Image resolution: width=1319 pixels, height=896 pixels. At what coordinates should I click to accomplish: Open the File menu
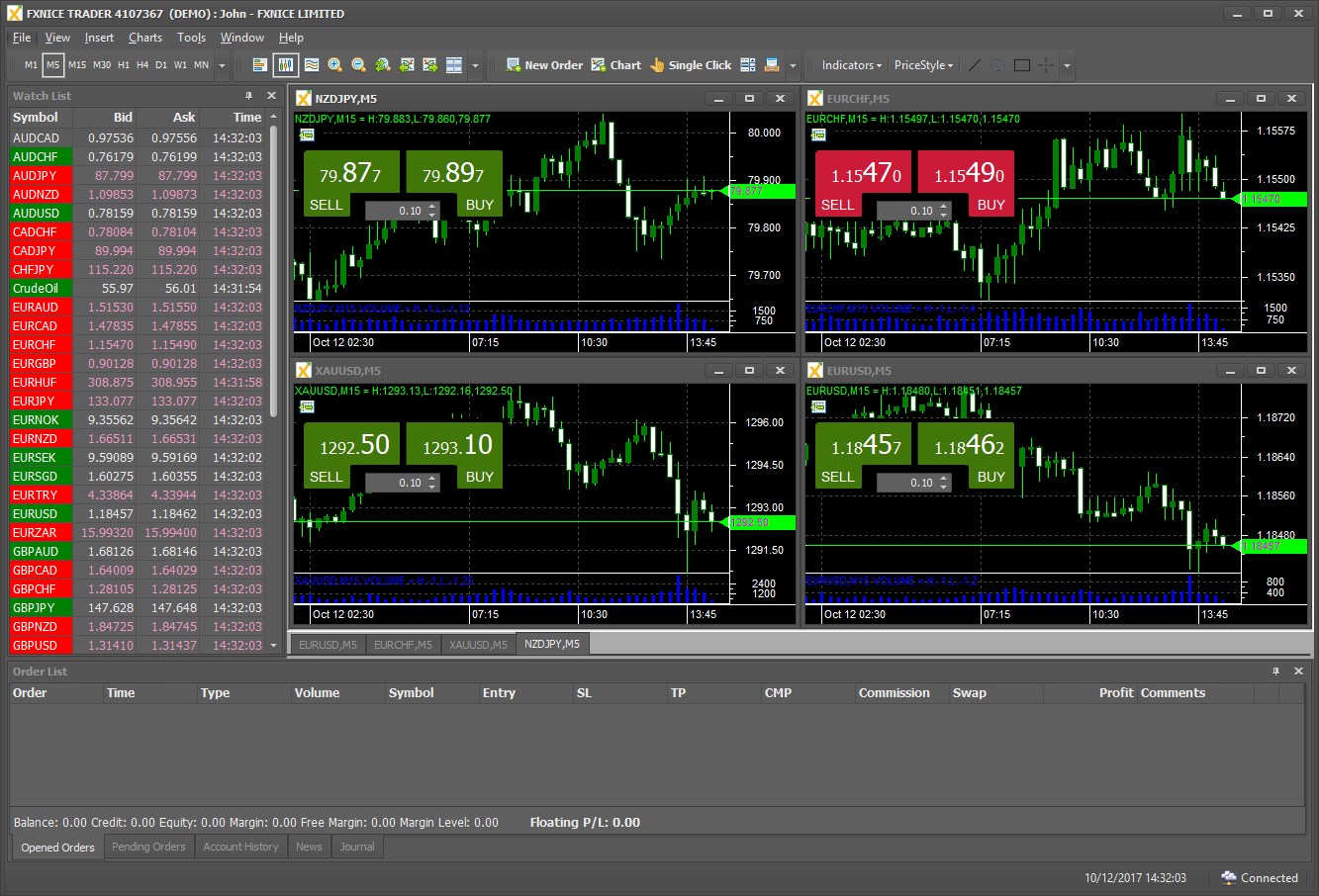tap(22, 38)
